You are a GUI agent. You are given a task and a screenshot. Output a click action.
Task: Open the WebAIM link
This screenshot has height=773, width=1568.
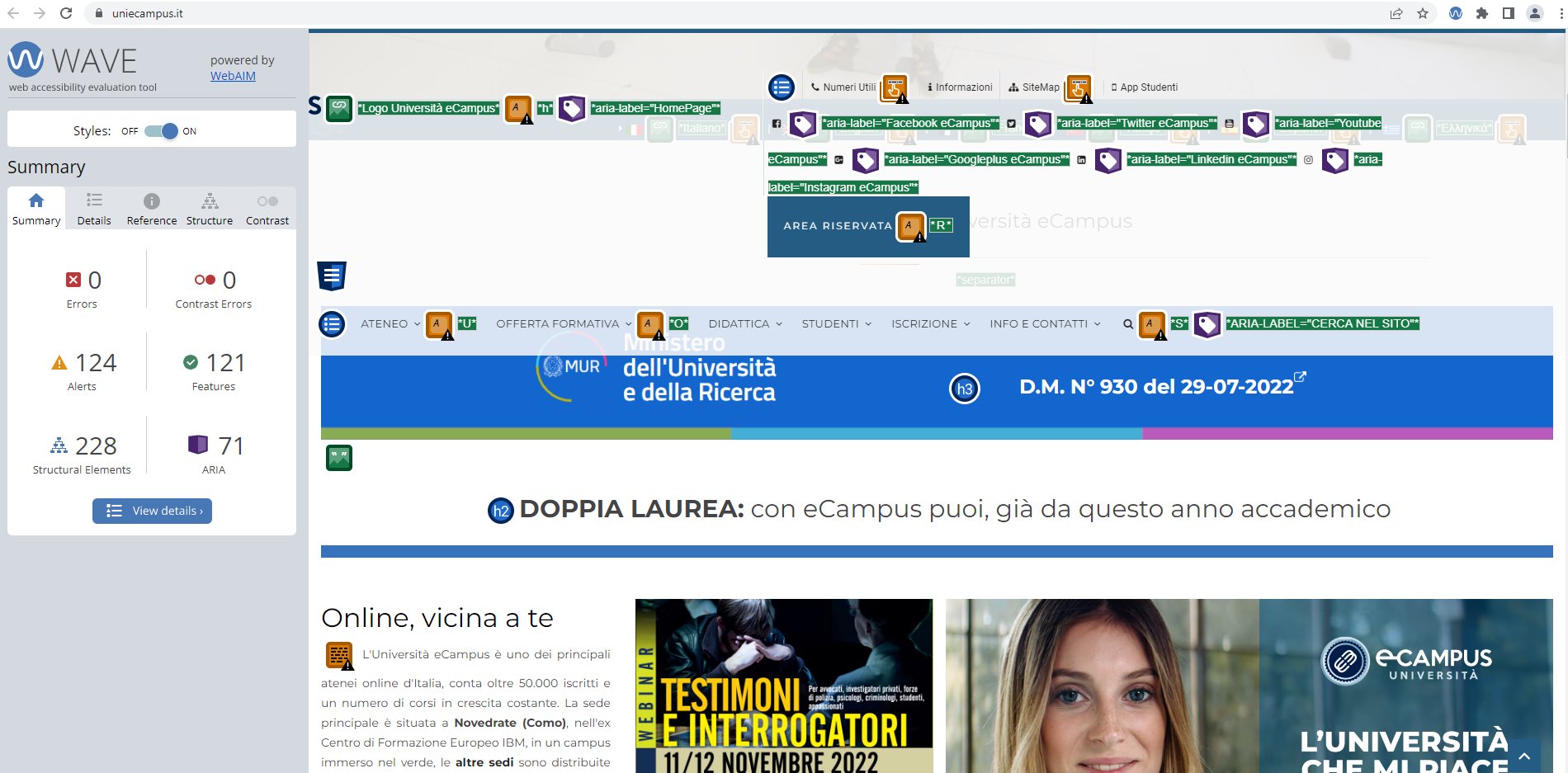click(x=233, y=76)
